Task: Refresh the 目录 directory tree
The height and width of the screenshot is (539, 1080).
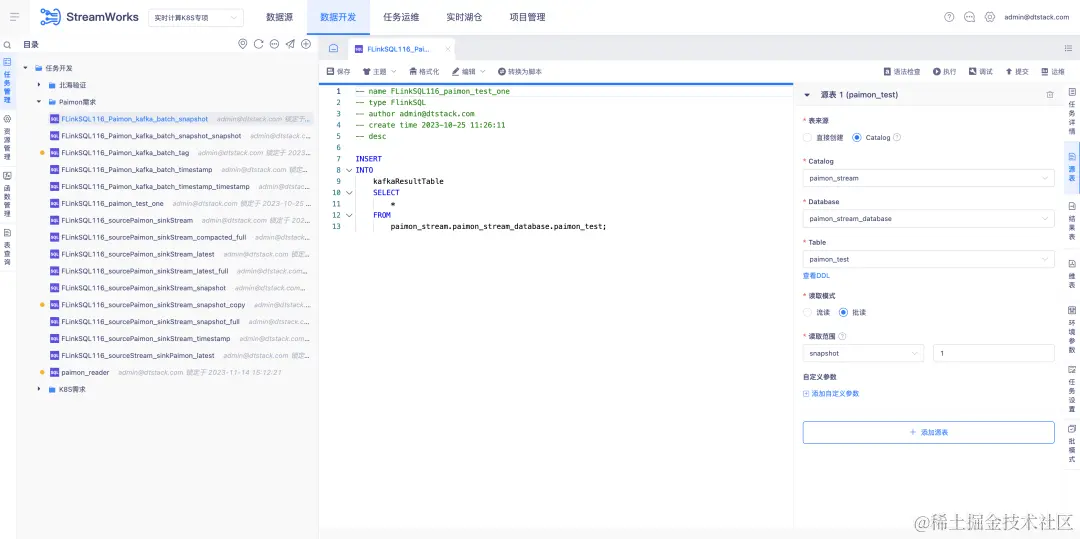Action: point(258,44)
